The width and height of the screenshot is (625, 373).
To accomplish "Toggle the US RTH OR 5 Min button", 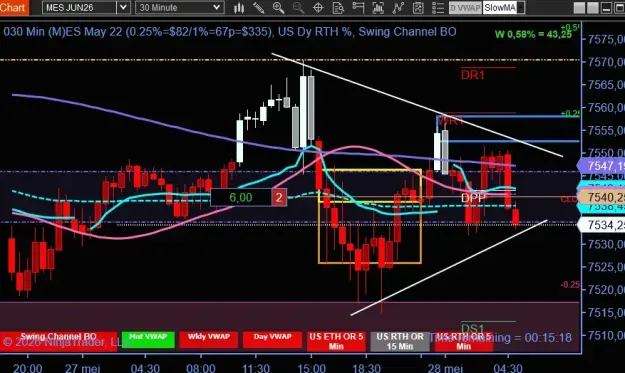I will [464, 342].
